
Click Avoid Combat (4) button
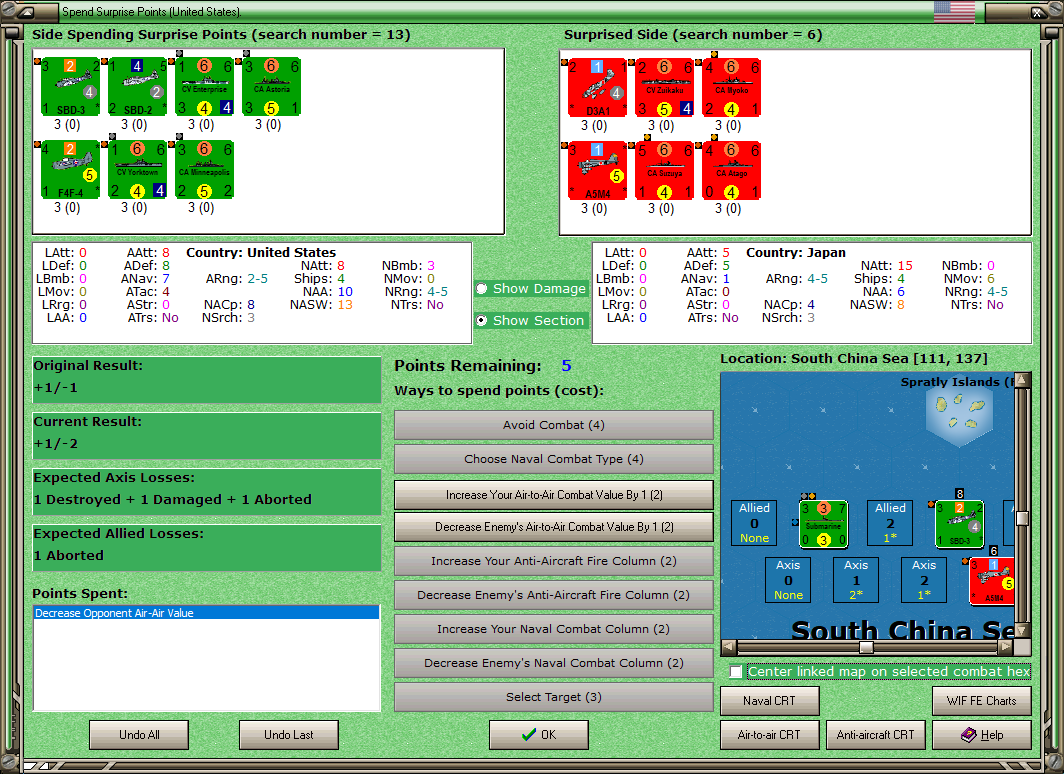[x=554, y=425]
